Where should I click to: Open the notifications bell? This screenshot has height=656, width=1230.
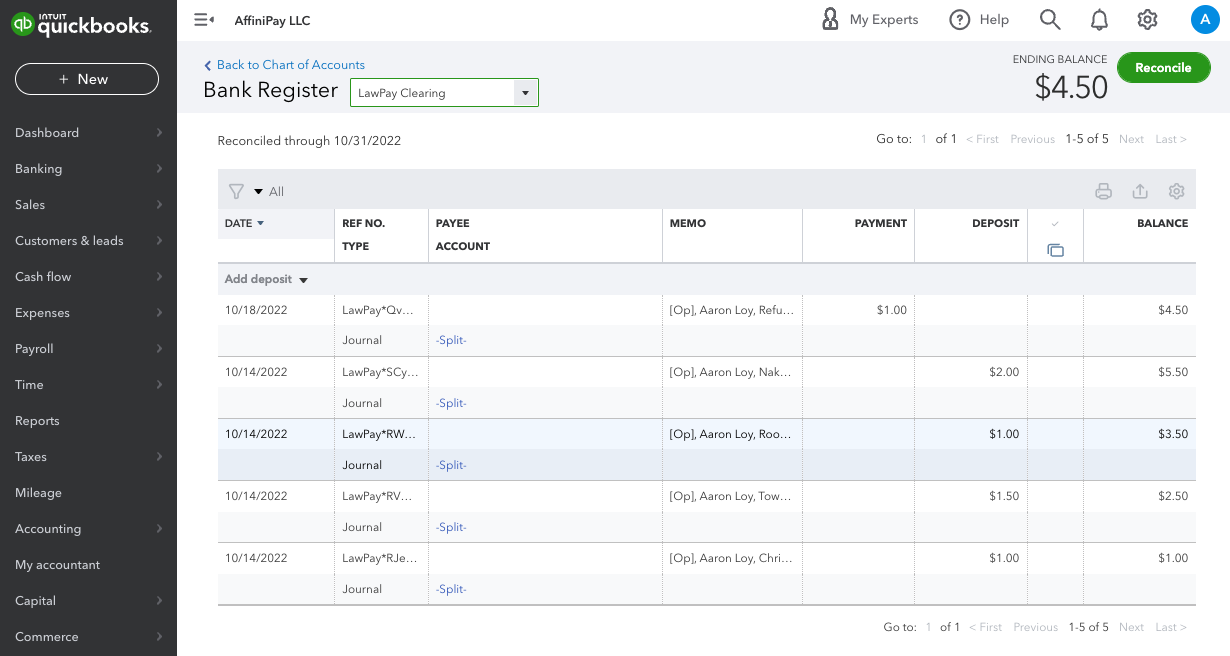coord(1099,20)
